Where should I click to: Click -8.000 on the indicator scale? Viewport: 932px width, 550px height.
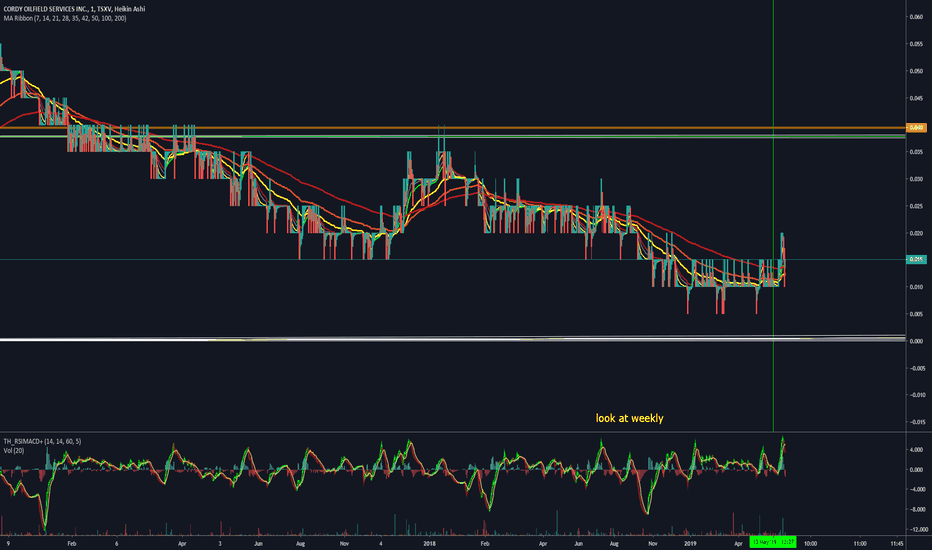pyautogui.click(x=916, y=510)
